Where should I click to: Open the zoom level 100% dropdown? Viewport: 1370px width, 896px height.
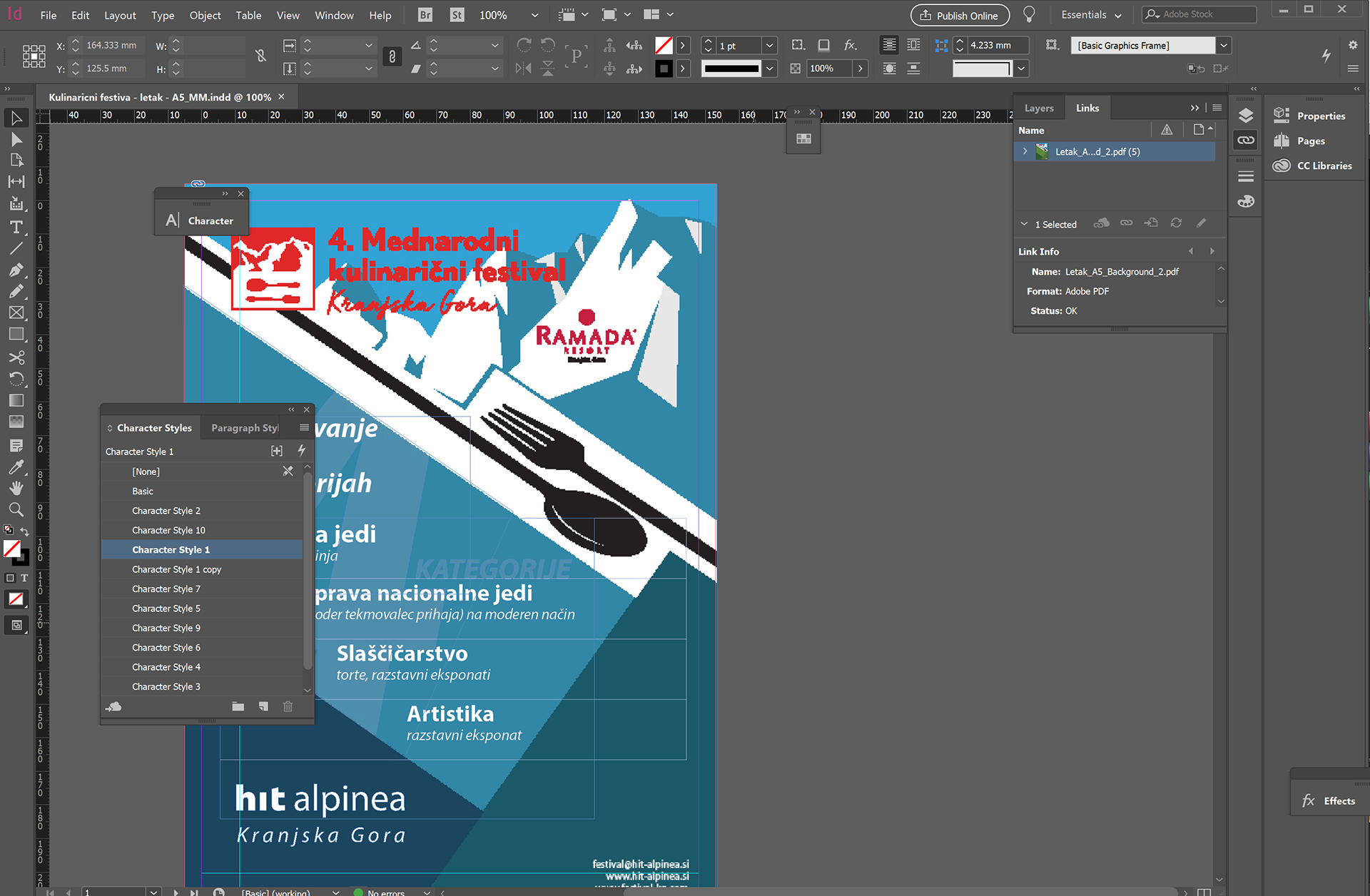pyautogui.click(x=534, y=15)
